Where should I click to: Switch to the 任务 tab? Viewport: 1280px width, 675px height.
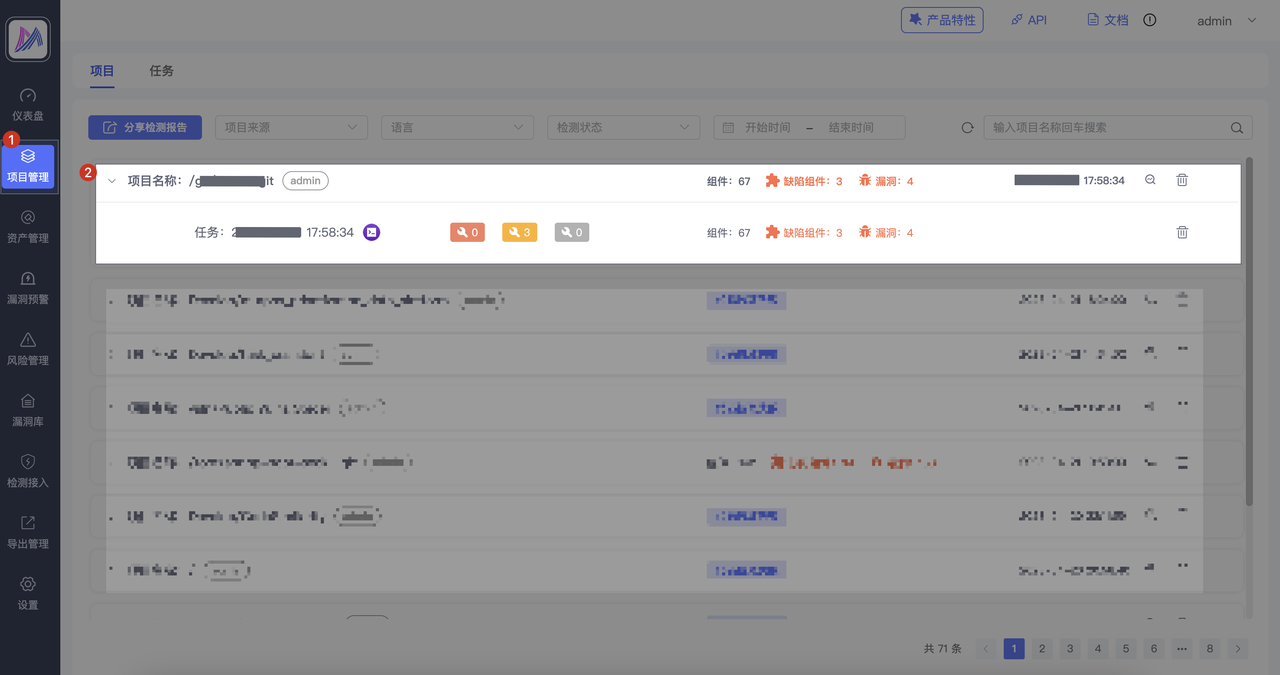tap(161, 71)
